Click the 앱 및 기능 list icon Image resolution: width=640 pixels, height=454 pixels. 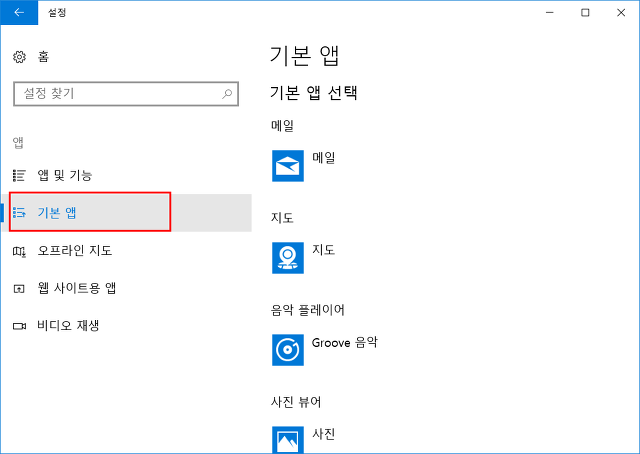(19, 176)
